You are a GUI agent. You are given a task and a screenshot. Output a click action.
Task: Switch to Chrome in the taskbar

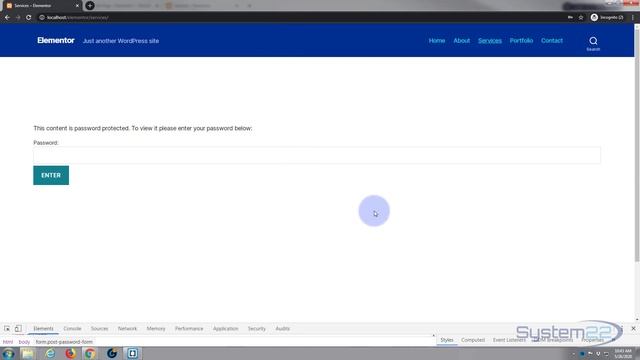tap(90, 353)
